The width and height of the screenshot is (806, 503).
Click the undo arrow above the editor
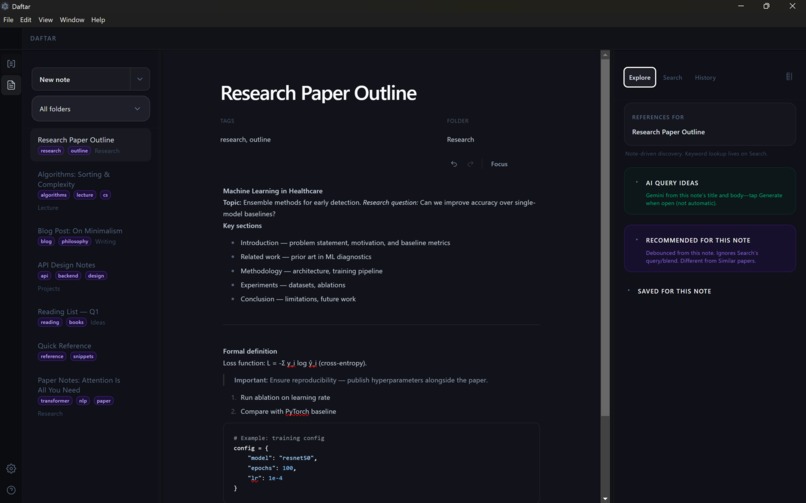coord(454,164)
